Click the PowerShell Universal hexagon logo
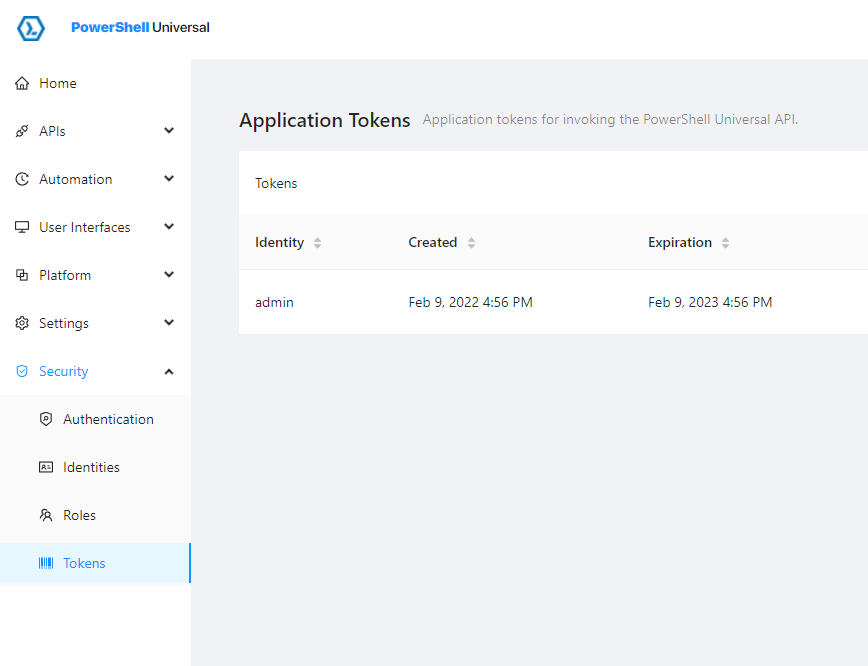The width and height of the screenshot is (868, 666). click(x=30, y=28)
